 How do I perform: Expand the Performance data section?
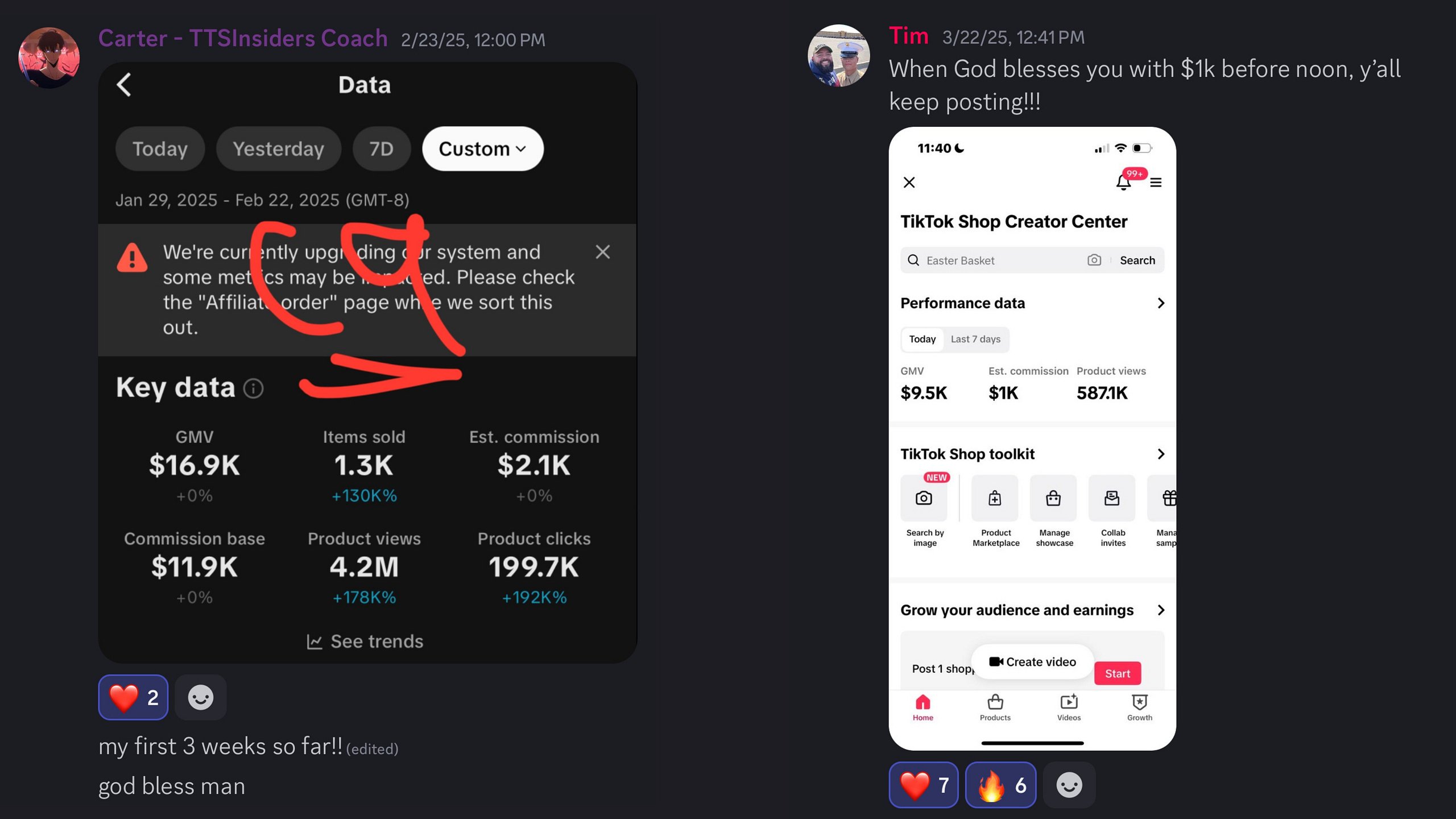coord(1161,303)
